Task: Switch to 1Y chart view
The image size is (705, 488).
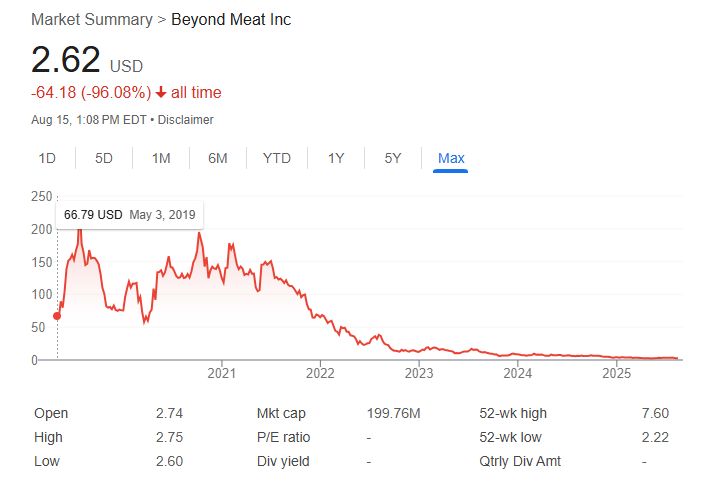Action: tap(336, 158)
